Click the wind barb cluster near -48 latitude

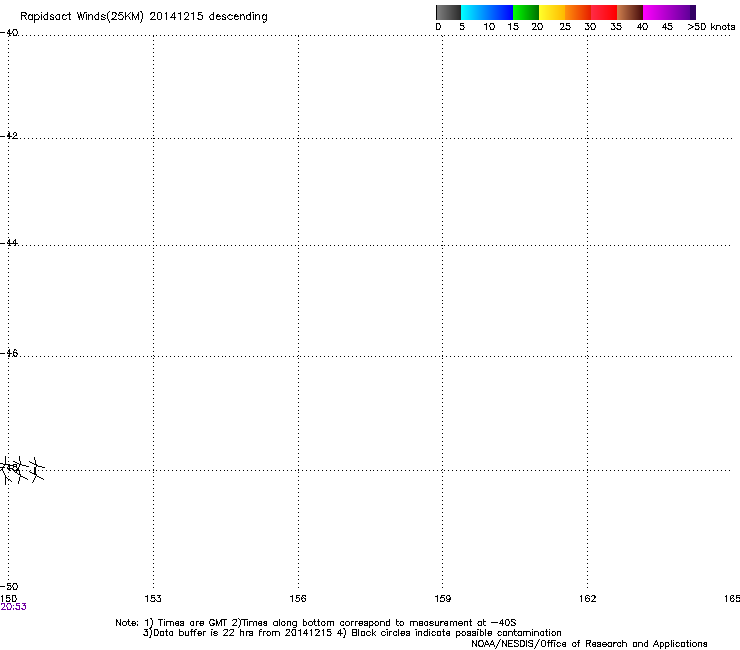[22, 470]
